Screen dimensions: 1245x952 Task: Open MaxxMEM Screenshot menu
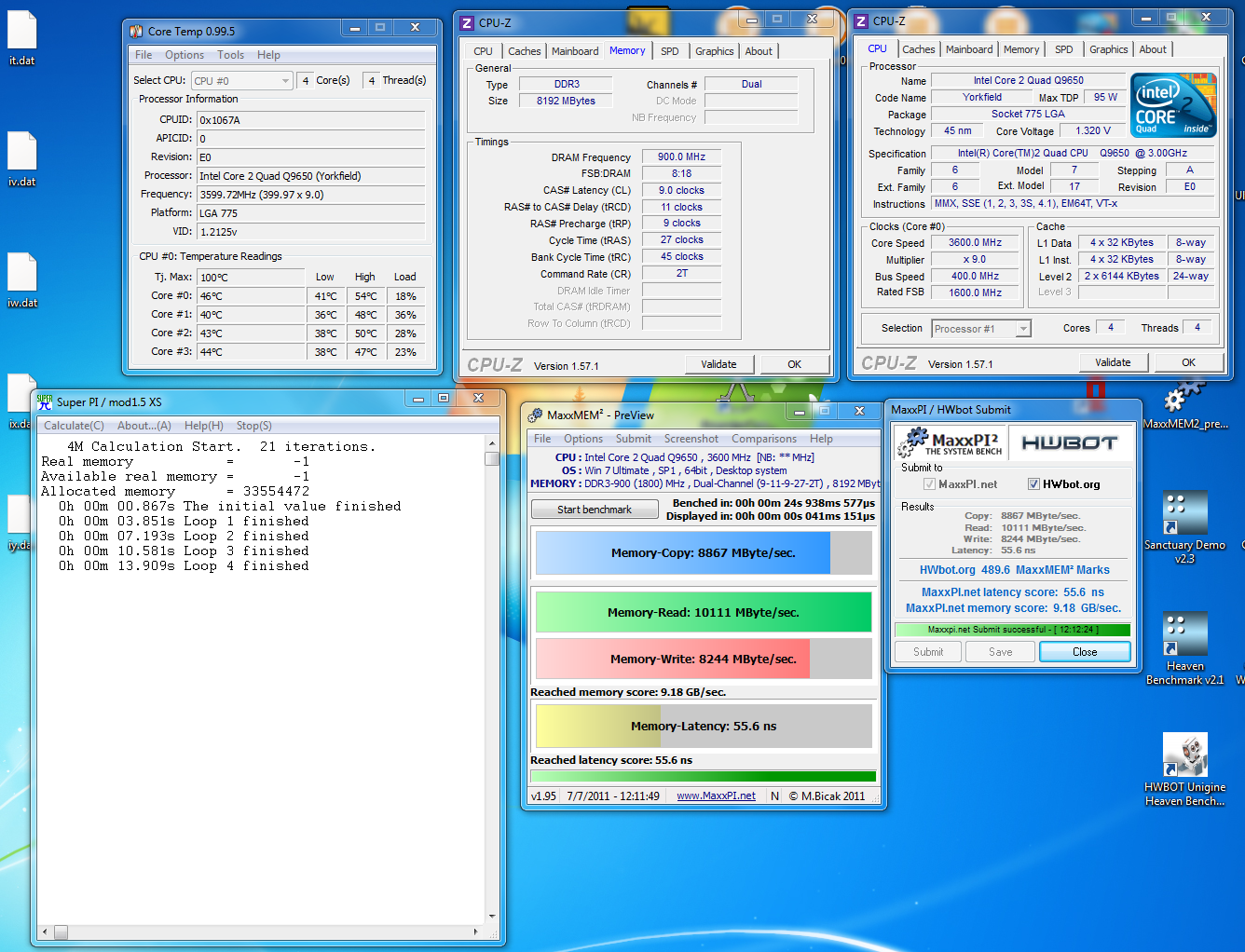coord(691,439)
